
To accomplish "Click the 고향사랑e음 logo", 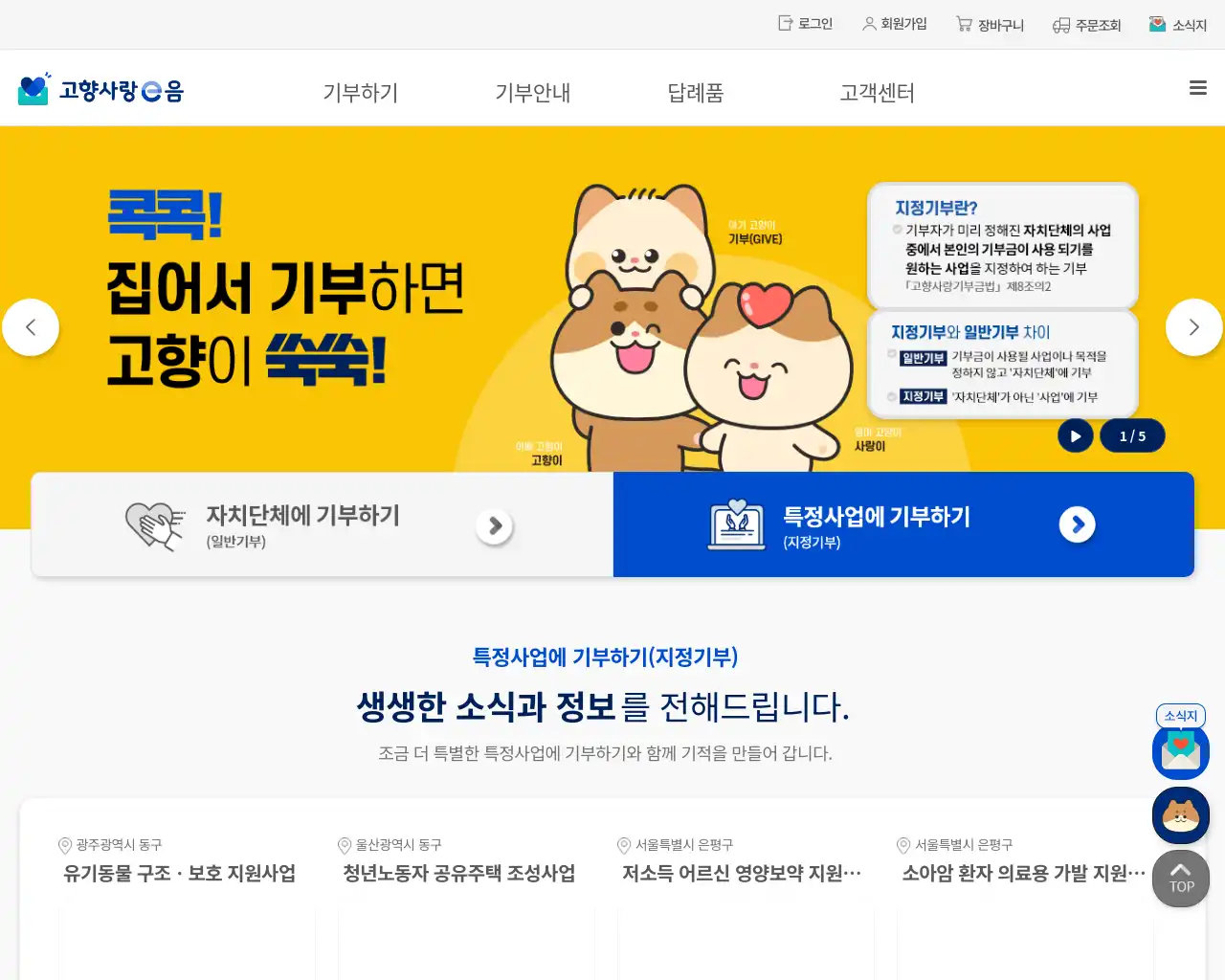I will (x=100, y=90).
